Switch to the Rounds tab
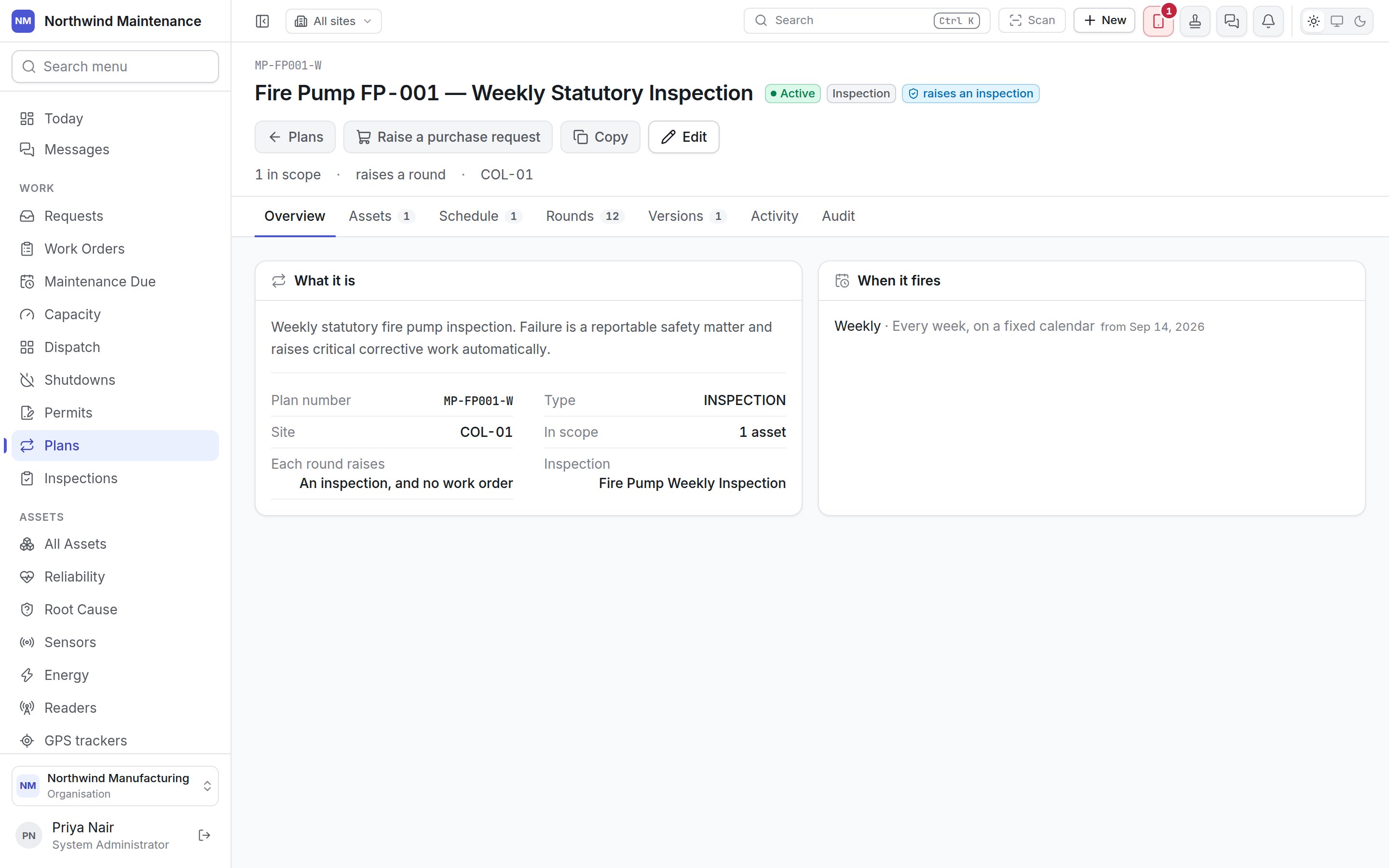The width and height of the screenshot is (1389, 868). (x=585, y=216)
